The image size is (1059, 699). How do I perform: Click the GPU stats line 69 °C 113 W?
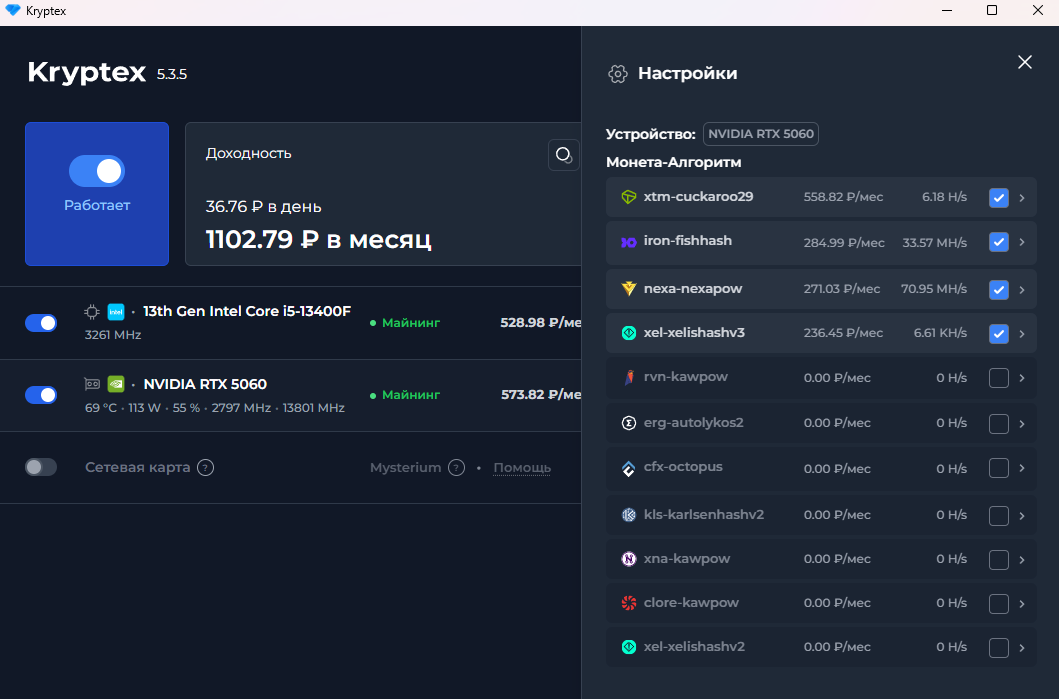tap(215, 408)
